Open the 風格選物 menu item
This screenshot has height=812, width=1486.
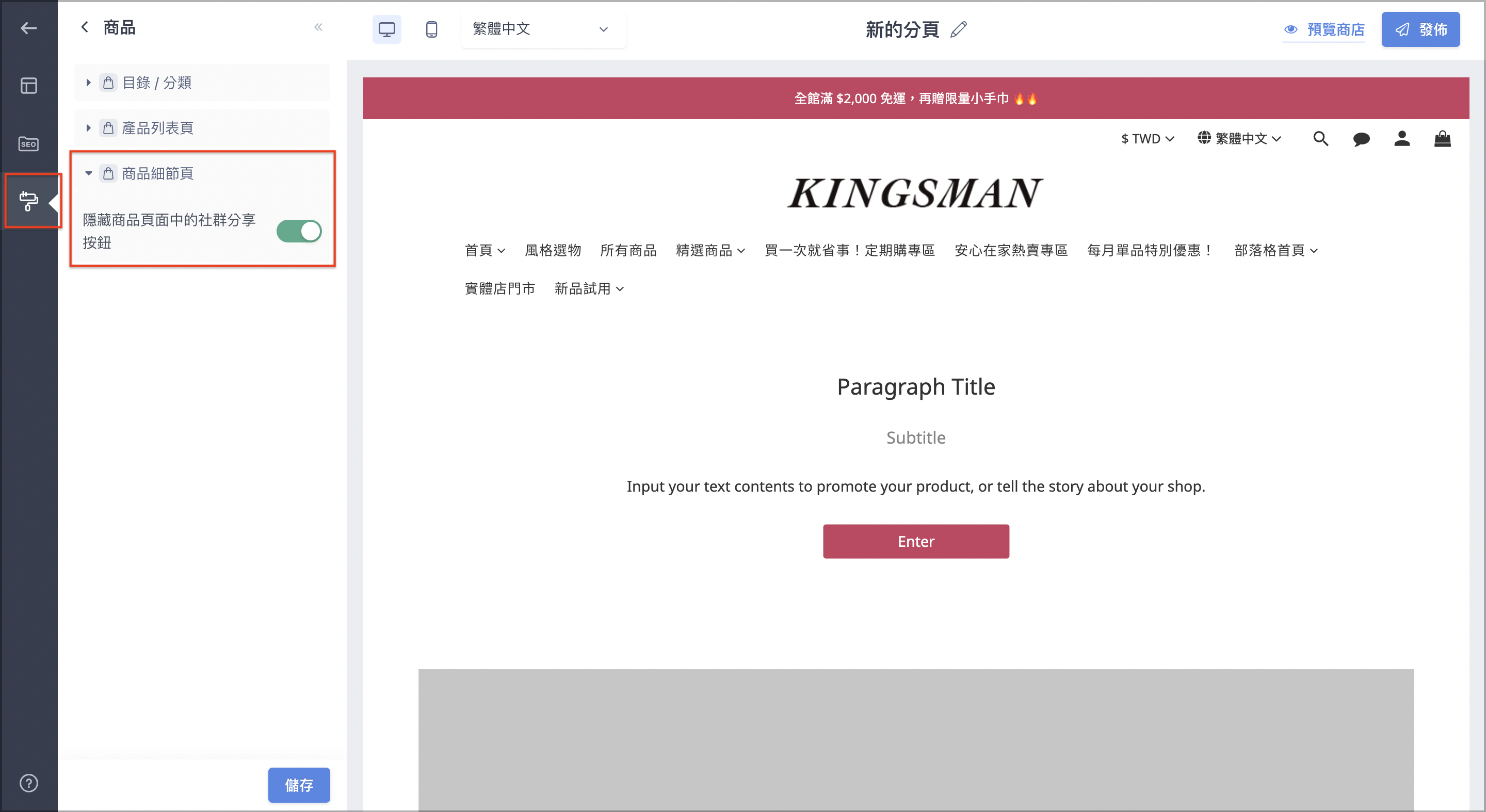click(x=553, y=250)
